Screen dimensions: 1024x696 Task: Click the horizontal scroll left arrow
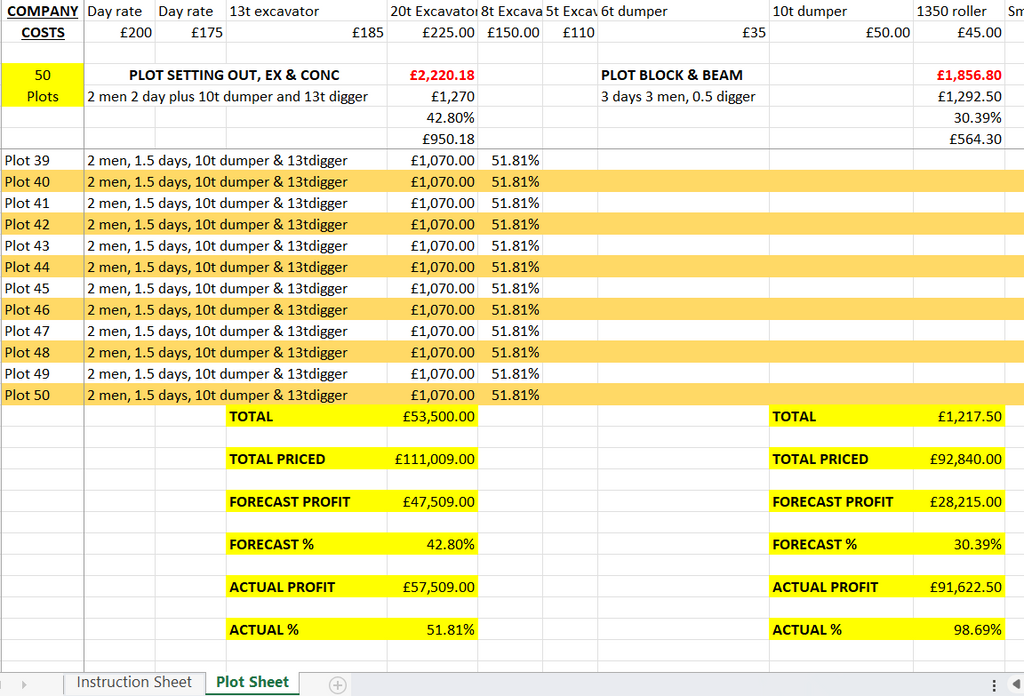(1016, 684)
